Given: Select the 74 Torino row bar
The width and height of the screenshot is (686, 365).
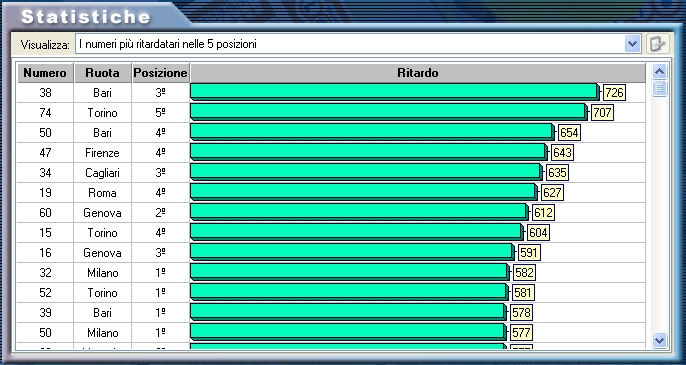Looking at the screenshot, I should tap(388, 112).
